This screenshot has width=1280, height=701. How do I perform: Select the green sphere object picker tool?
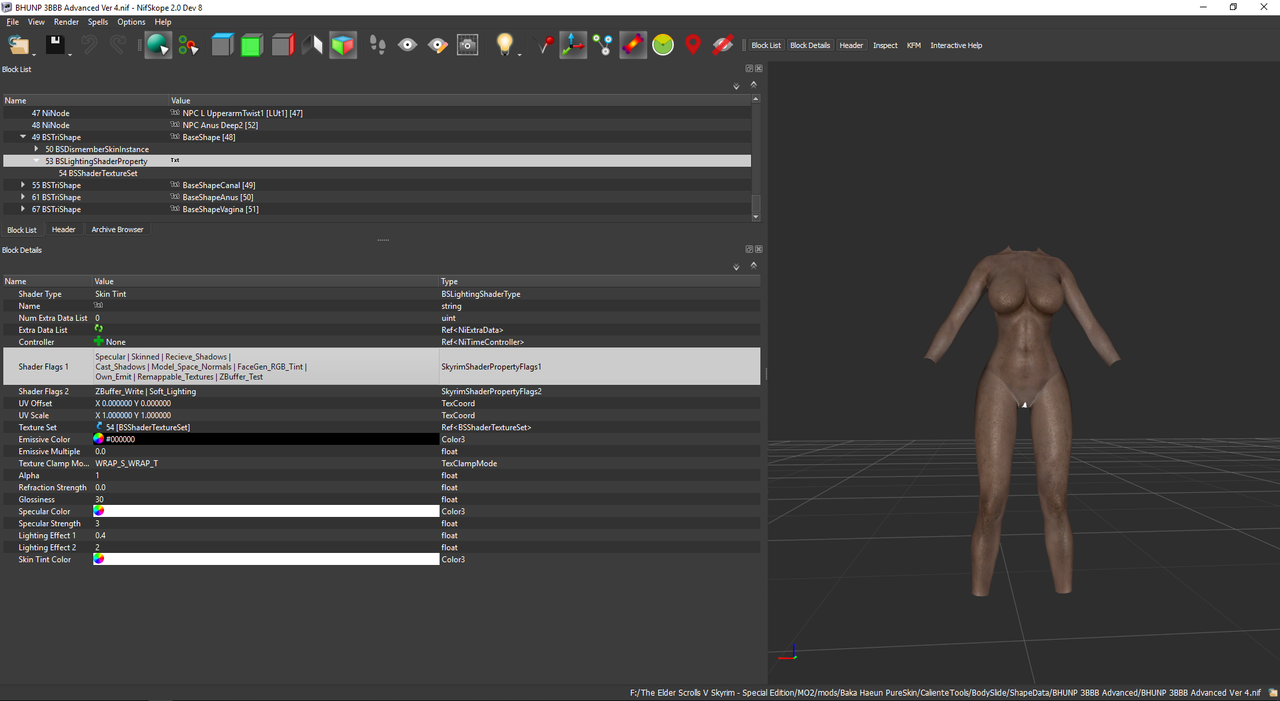pyautogui.click(x=157, y=45)
